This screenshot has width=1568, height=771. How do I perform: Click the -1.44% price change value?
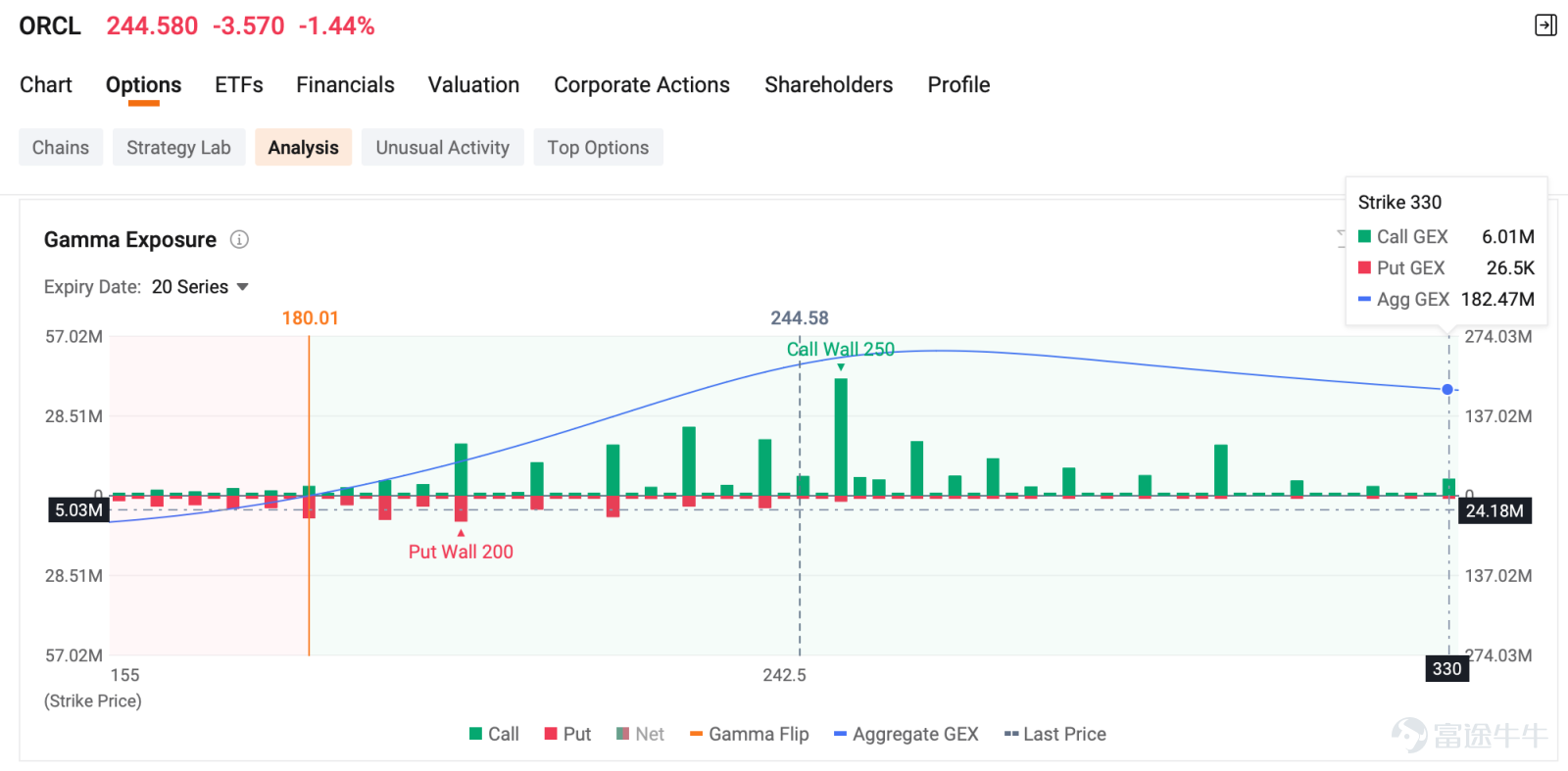pos(337,25)
